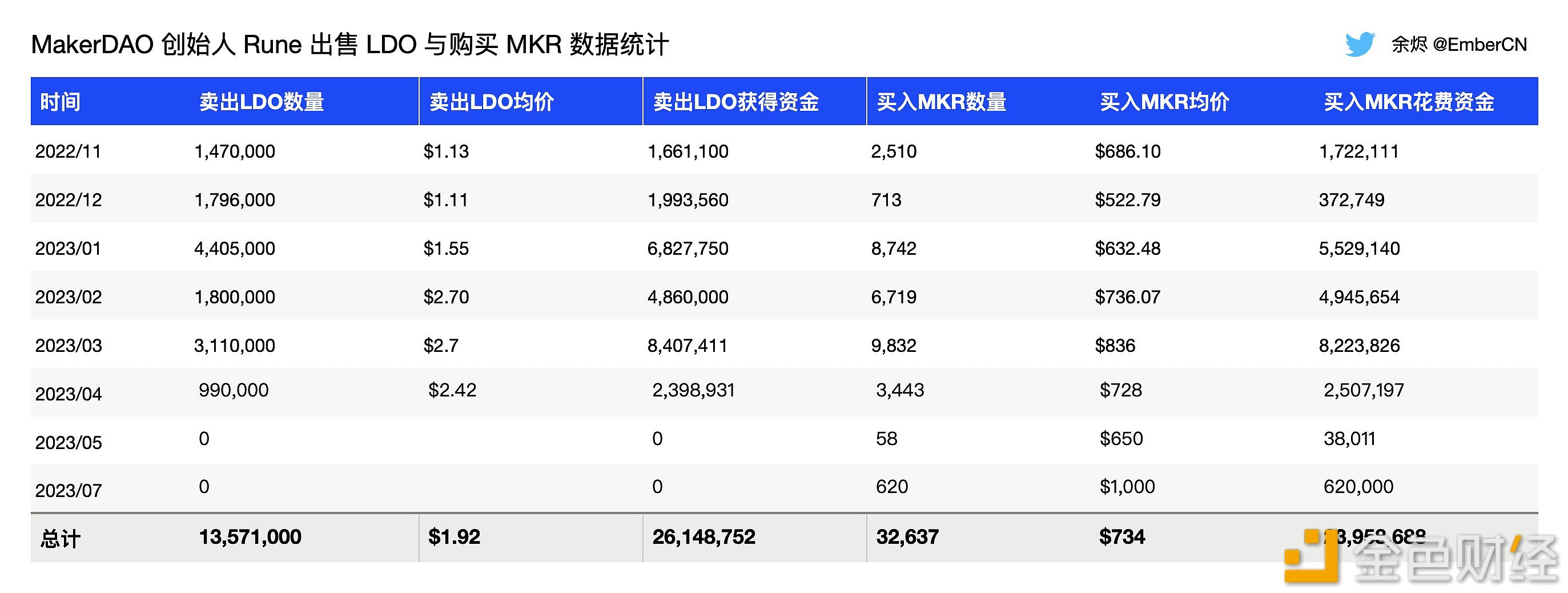
Task: Click the 卖出LDO均价 column header
Action: (492, 102)
